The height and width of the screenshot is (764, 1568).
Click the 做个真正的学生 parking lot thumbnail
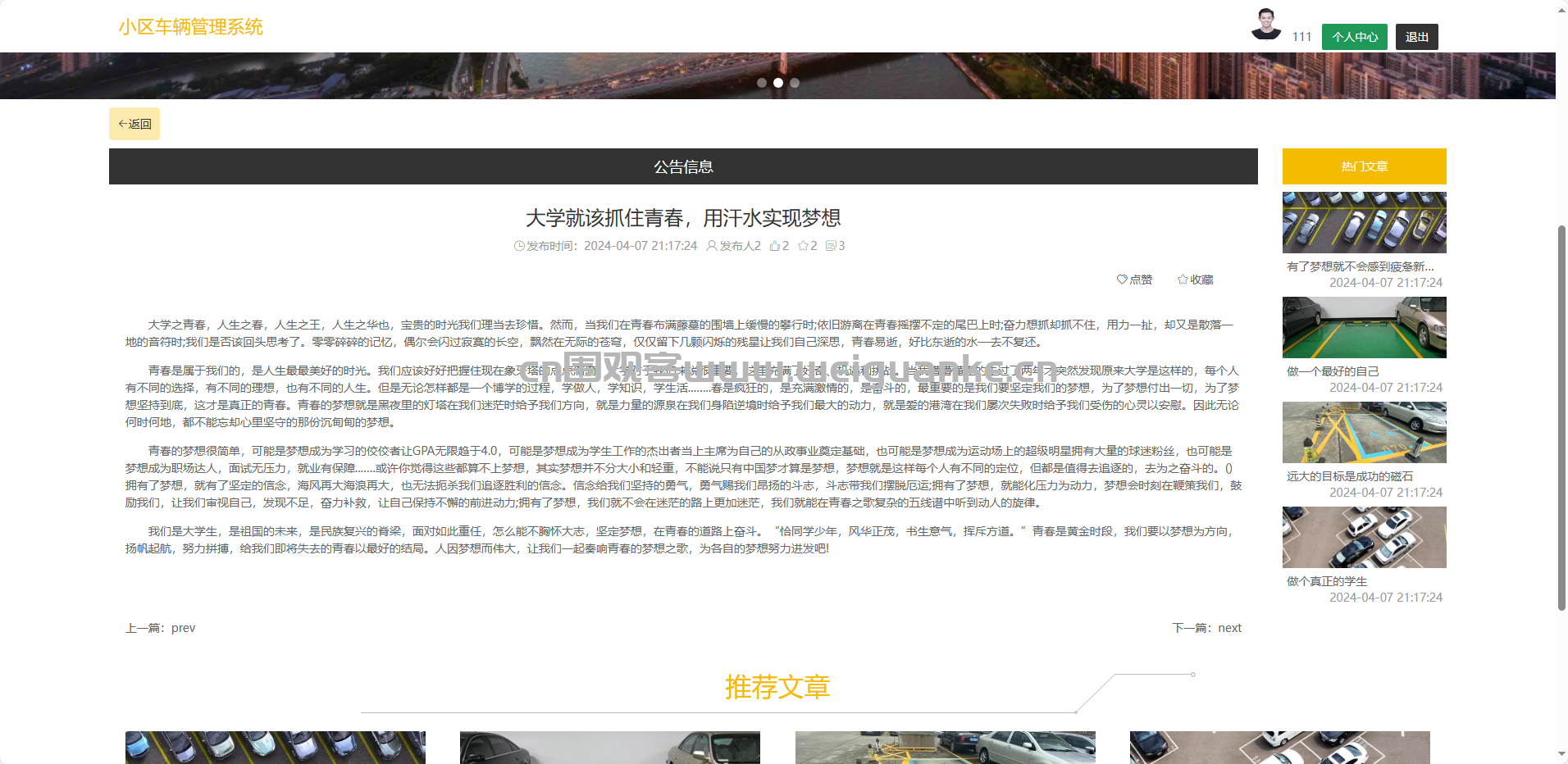(1364, 538)
